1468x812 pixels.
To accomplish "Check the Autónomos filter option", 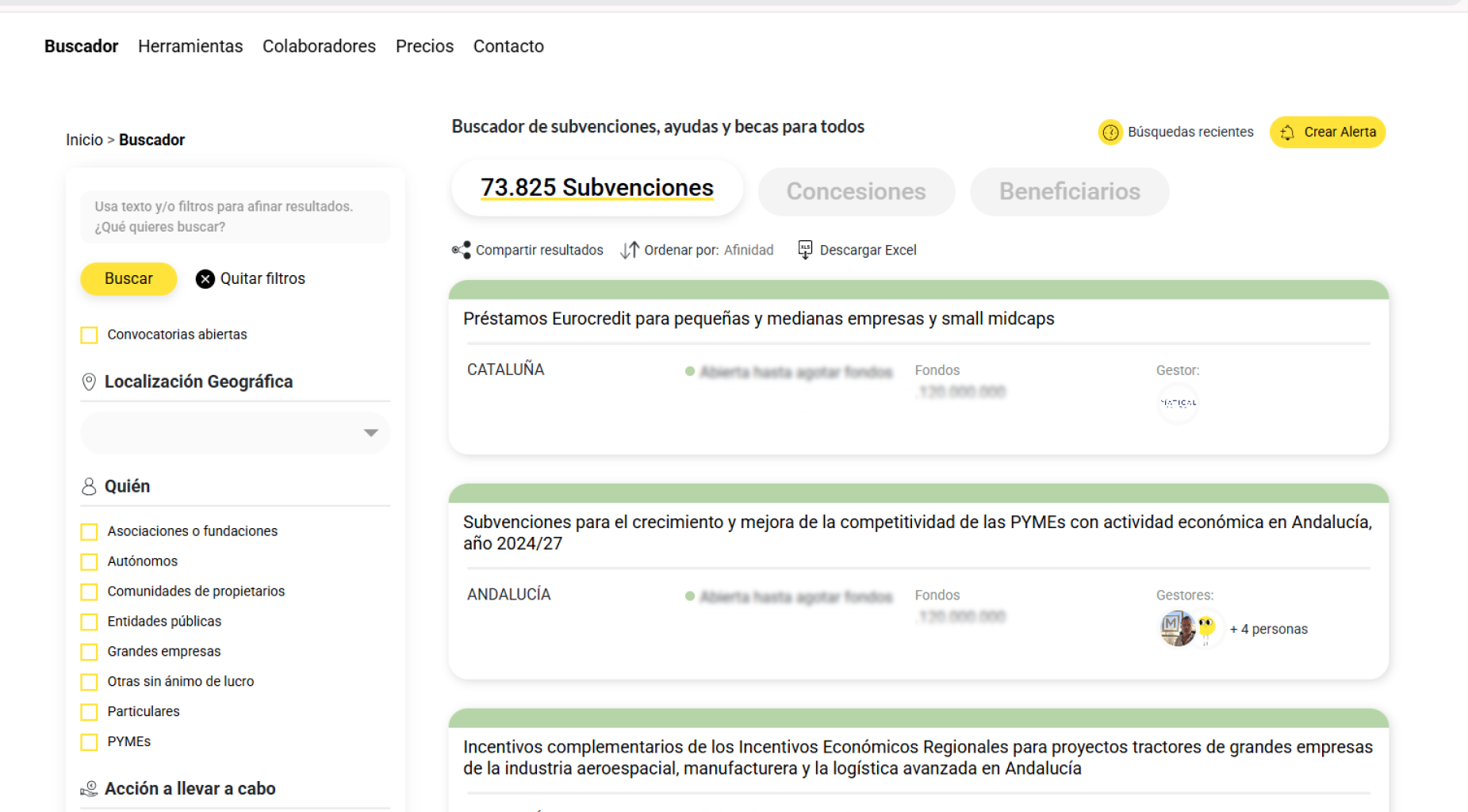I will (x=89, y=561).
